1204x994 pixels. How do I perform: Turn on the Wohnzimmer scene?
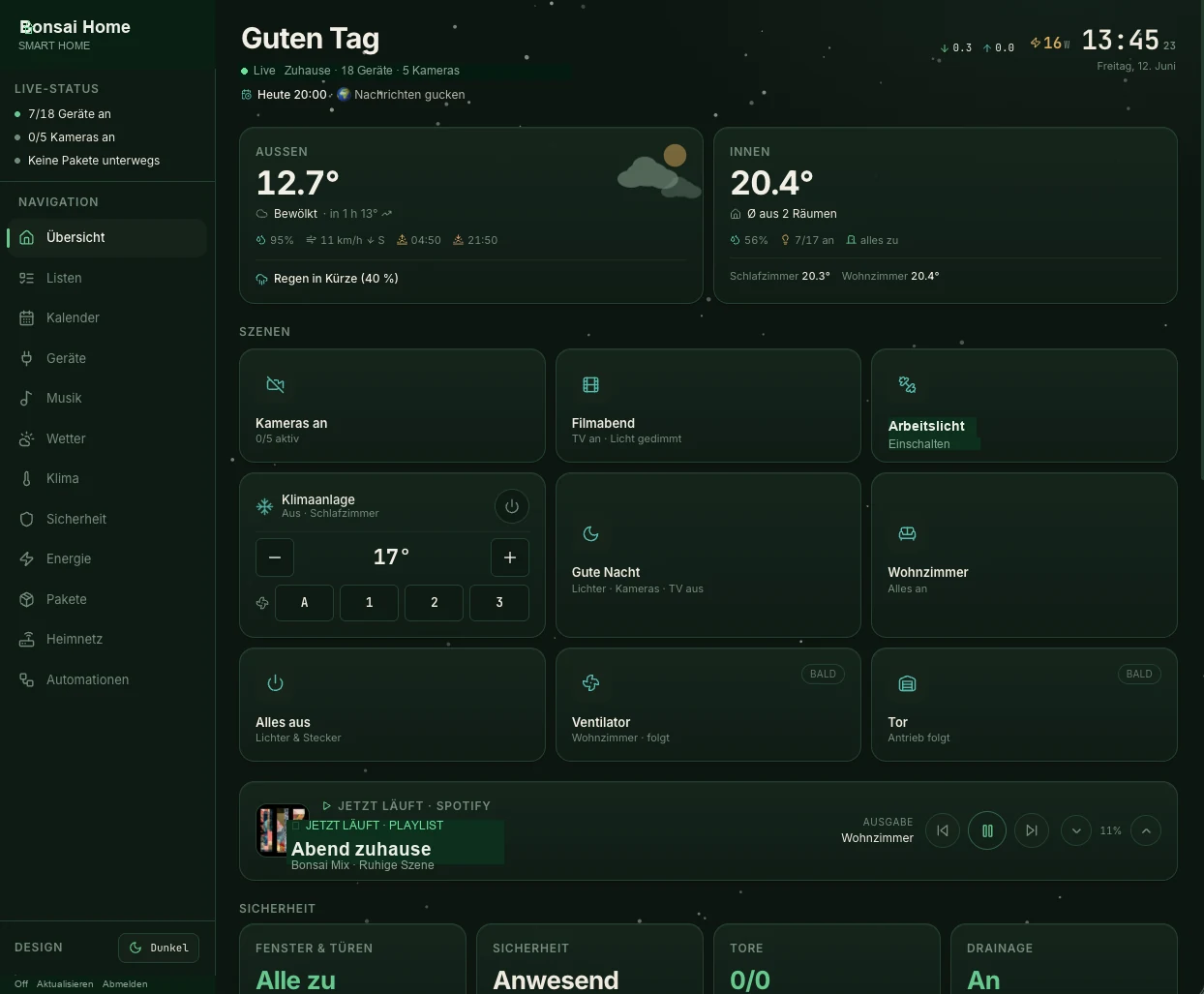click(x=1024, y=555)
